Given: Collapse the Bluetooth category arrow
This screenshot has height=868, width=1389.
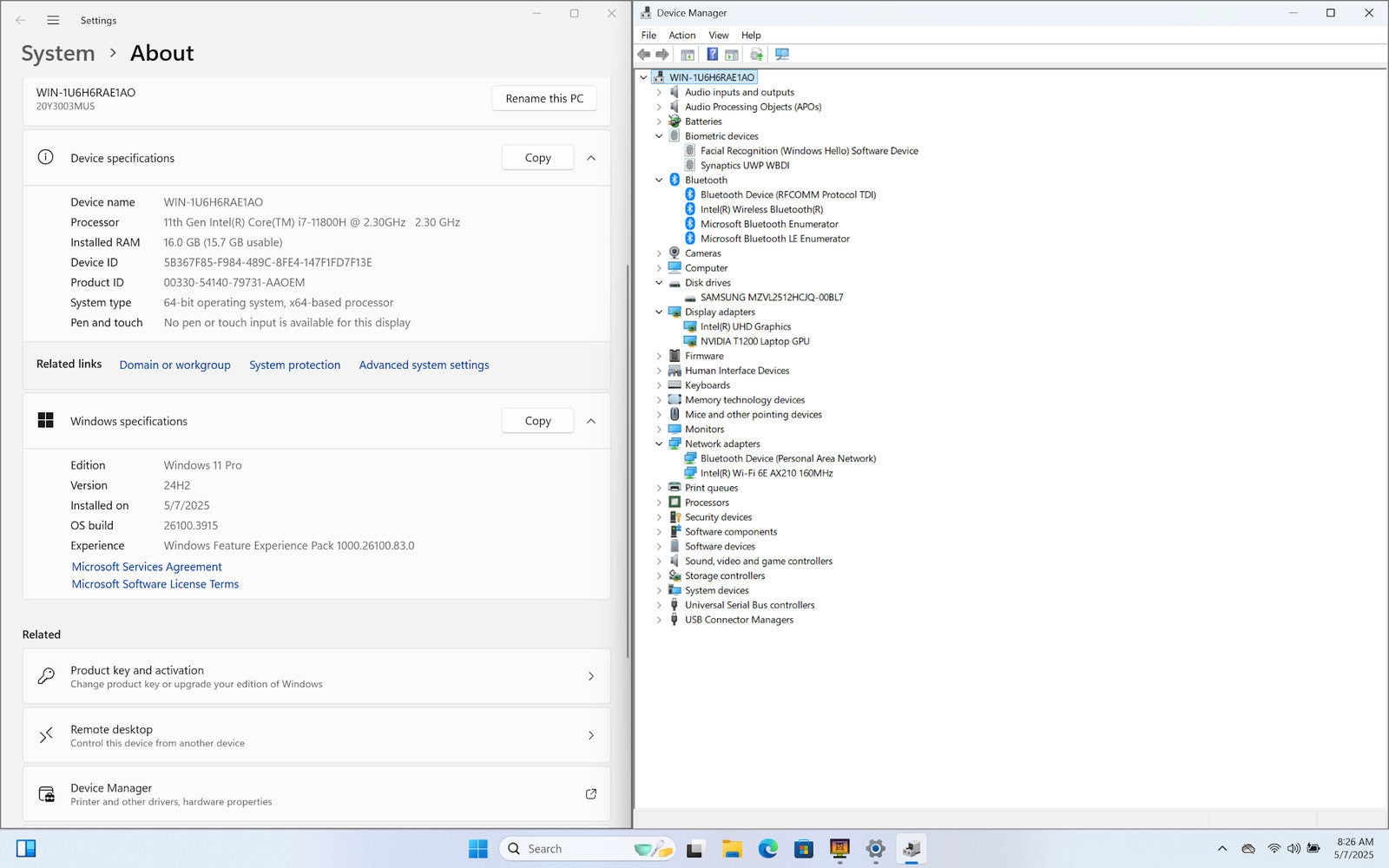Looking at the screenshot, I should [x=659, y=180].
